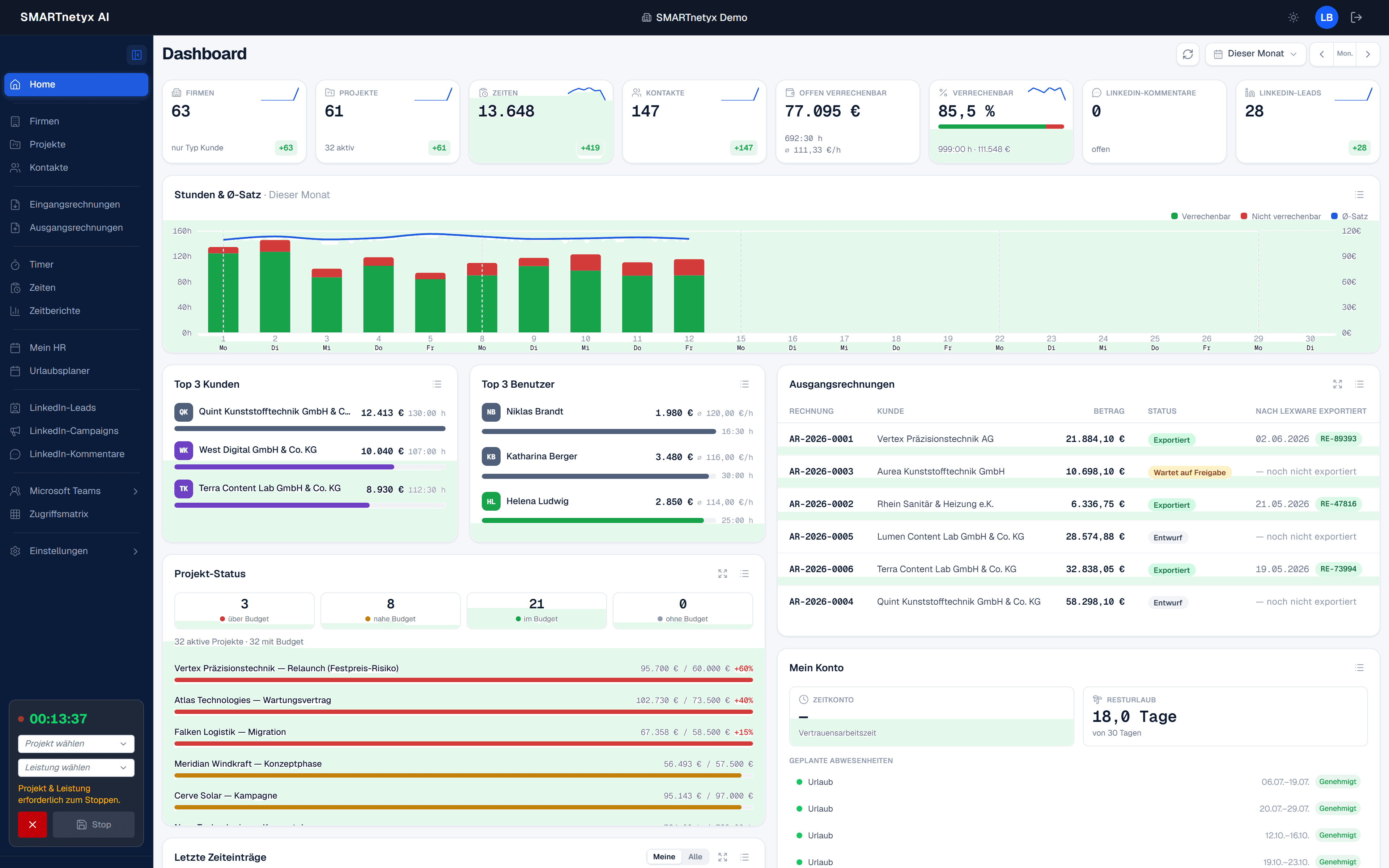
Task: Toggle the Ø-Satz legend entry
Action: tap(1350, 216)
